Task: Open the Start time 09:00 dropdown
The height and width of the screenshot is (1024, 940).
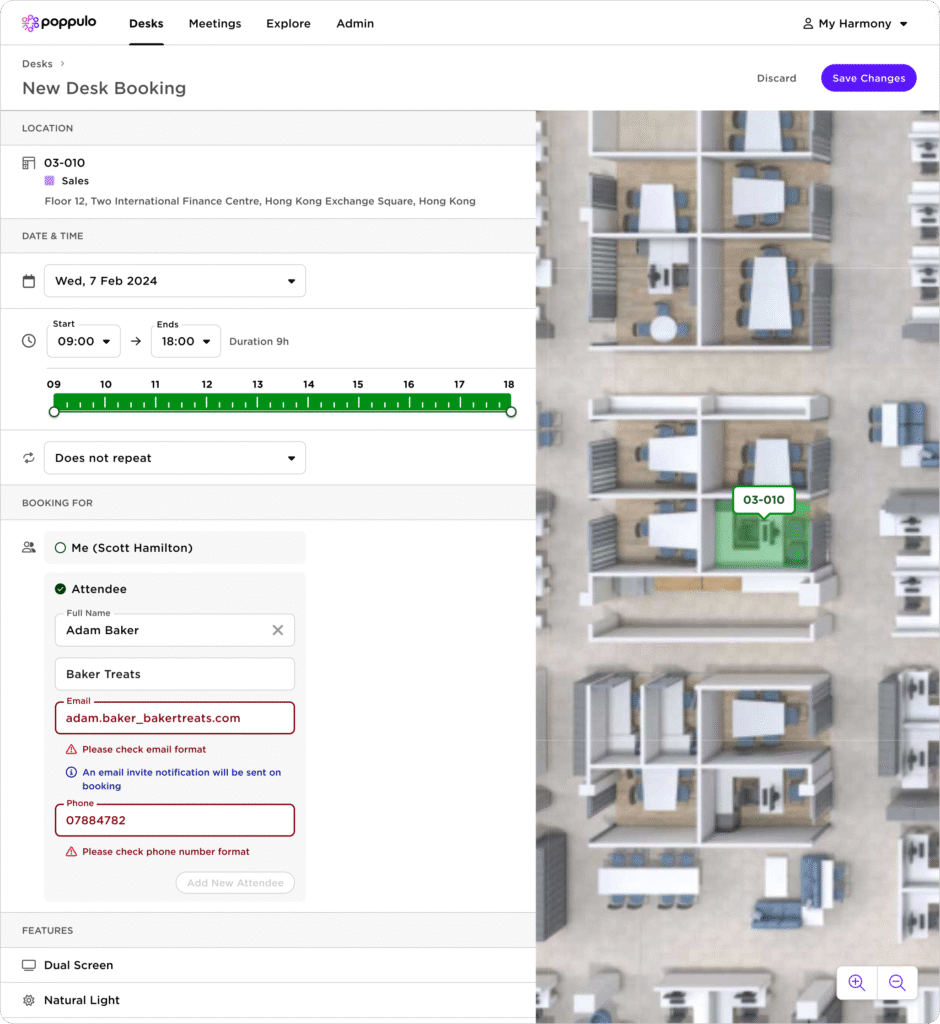Action: click(x=83, y=341)
